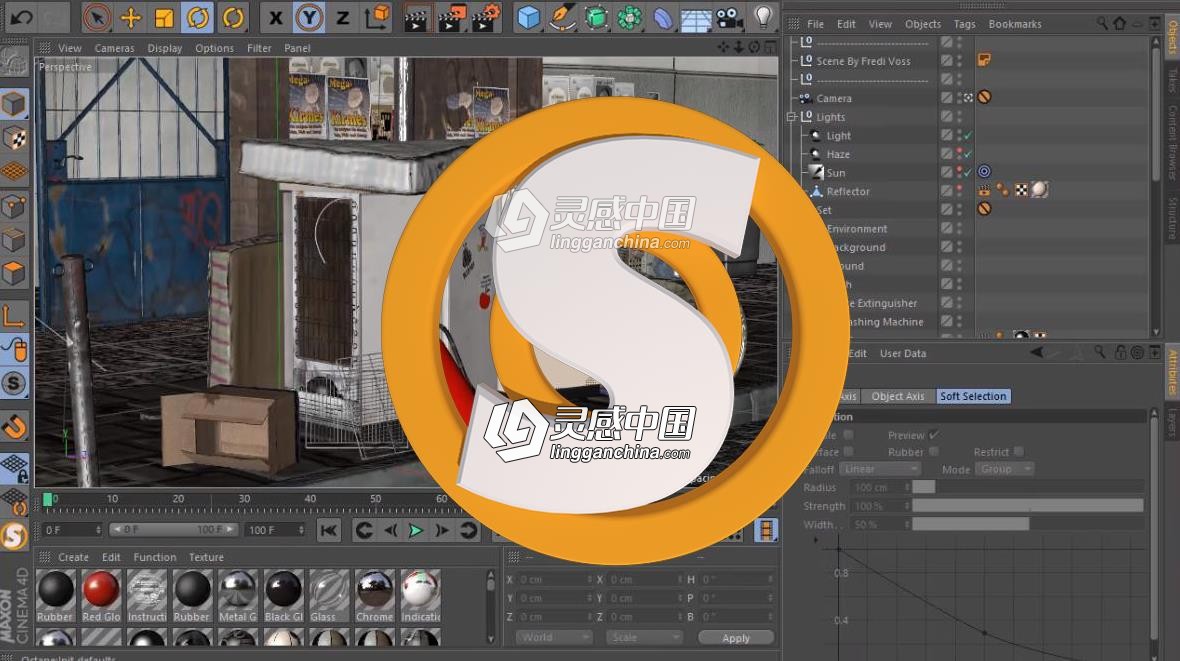Open the Structure side tab
The height and width of the screenshot is (661, 1180).
click(1172, 218)
